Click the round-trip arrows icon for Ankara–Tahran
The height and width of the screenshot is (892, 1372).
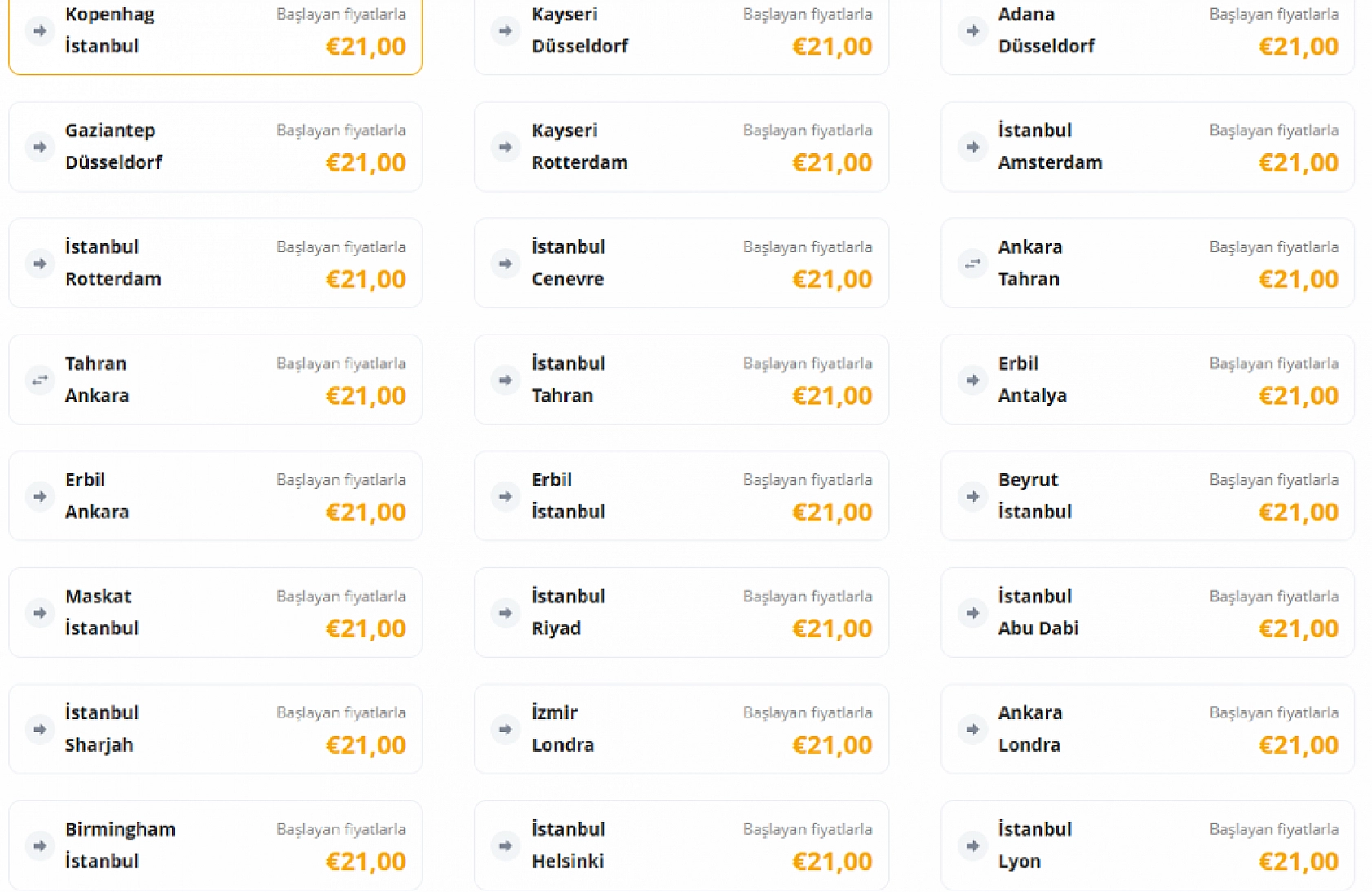pyautogui.click(x=972, y=264)
